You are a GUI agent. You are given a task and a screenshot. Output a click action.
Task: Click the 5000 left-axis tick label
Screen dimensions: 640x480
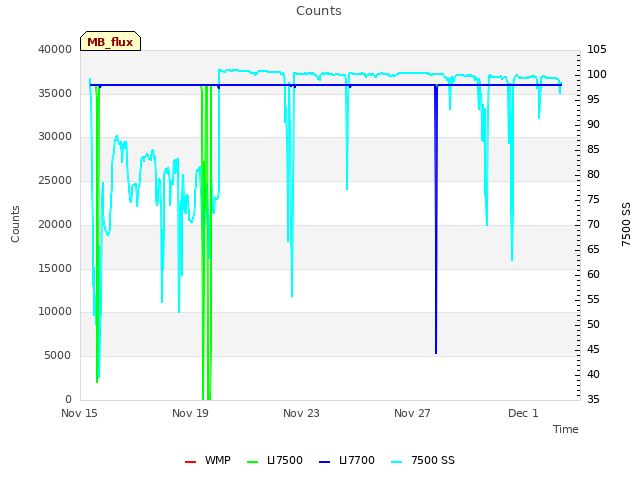[x=58, y=356]
